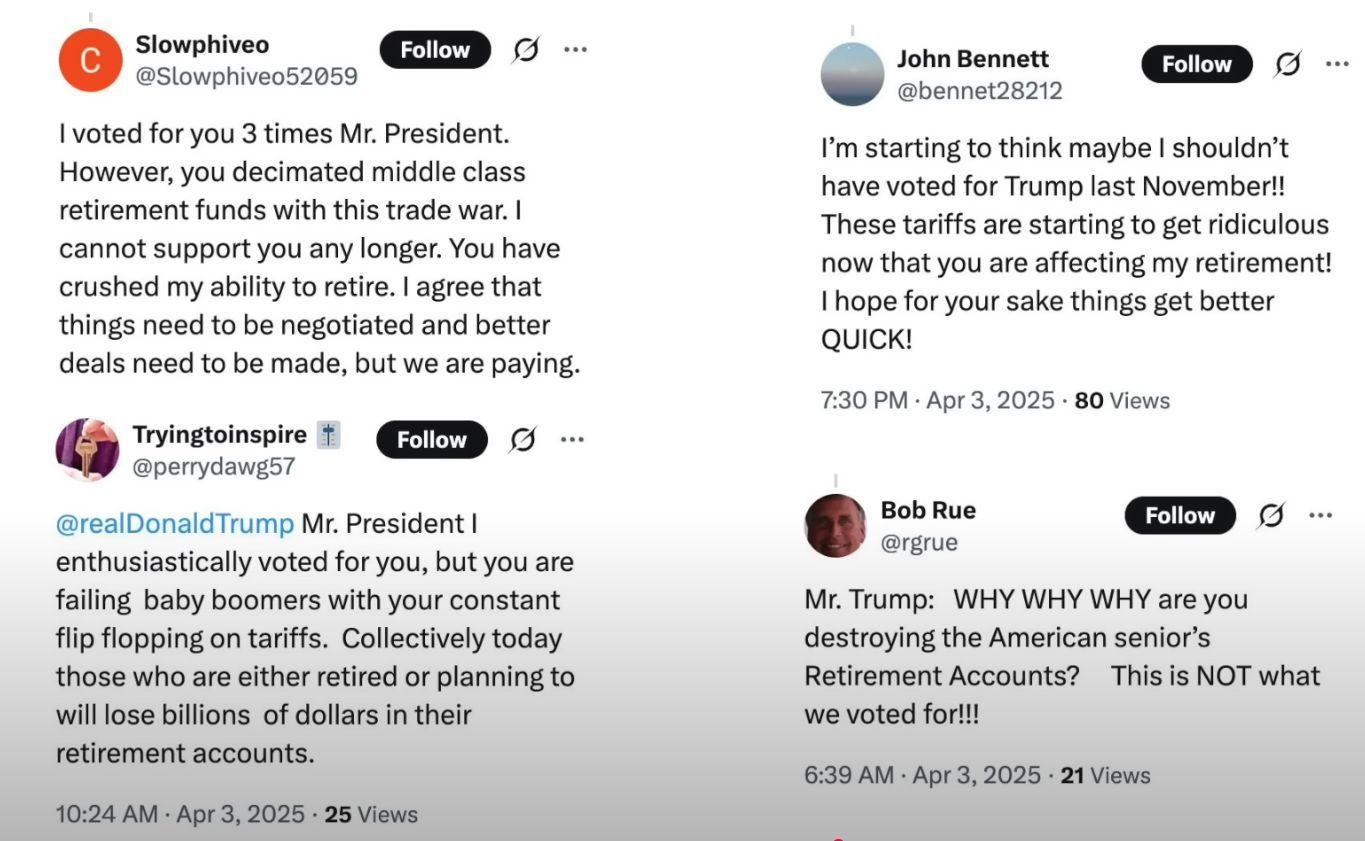Follow the Slowphiveo account
1365x841 pixels.
[x=435, y=50]
